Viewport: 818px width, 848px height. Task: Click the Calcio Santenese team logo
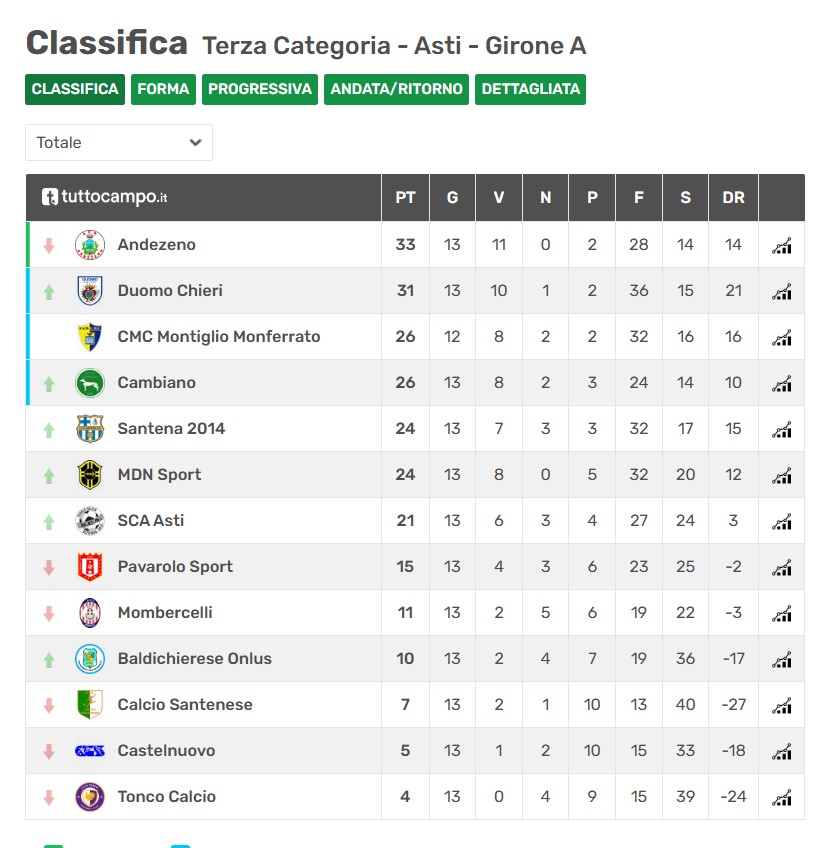click(x=90, y=705)
